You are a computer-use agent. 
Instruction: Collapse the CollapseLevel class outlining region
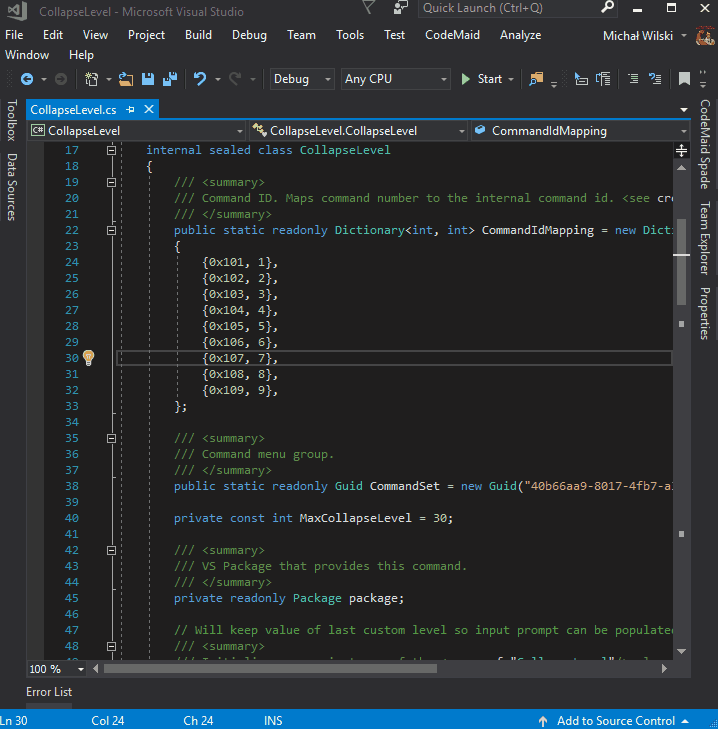[112, 150]
